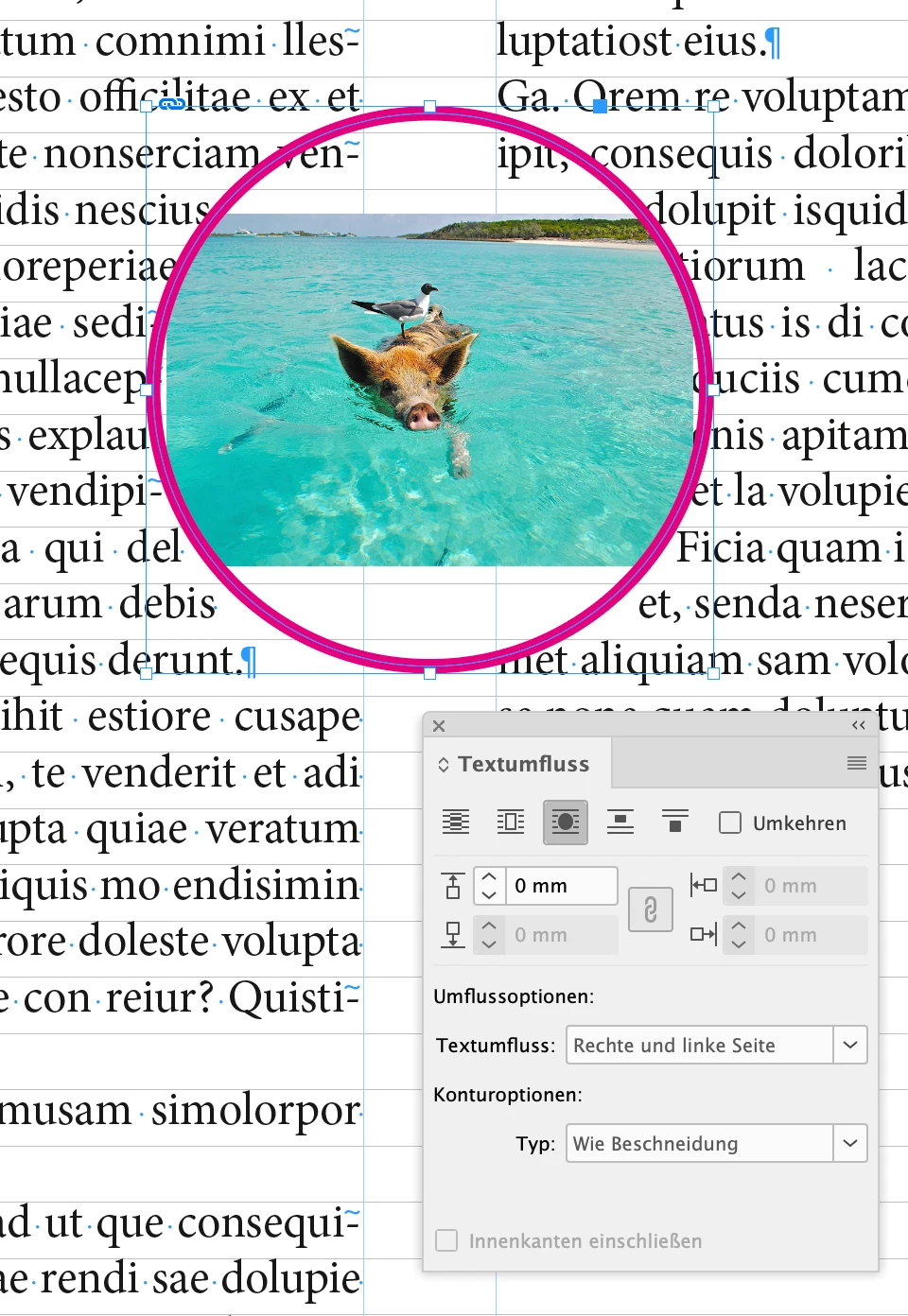
Task: Click the right offset icon
Action: point(703,935)
